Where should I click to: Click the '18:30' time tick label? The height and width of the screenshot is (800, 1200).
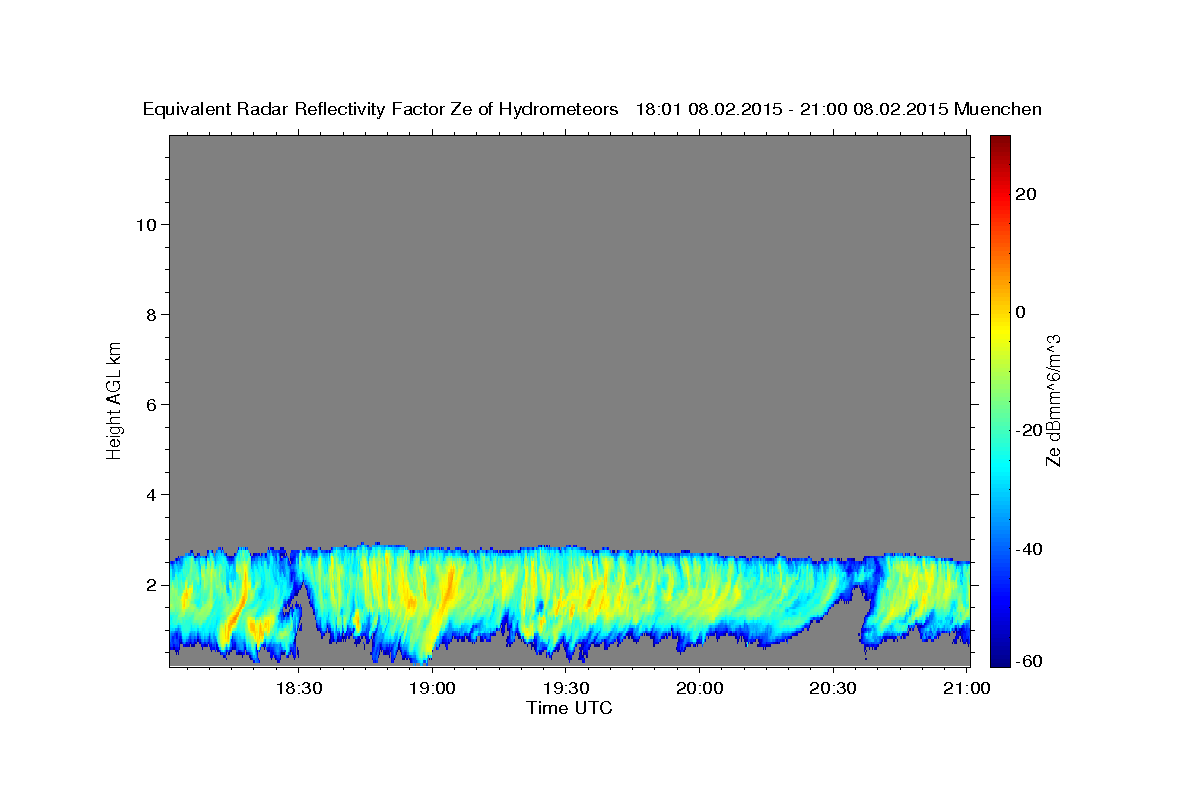[298, 689]
